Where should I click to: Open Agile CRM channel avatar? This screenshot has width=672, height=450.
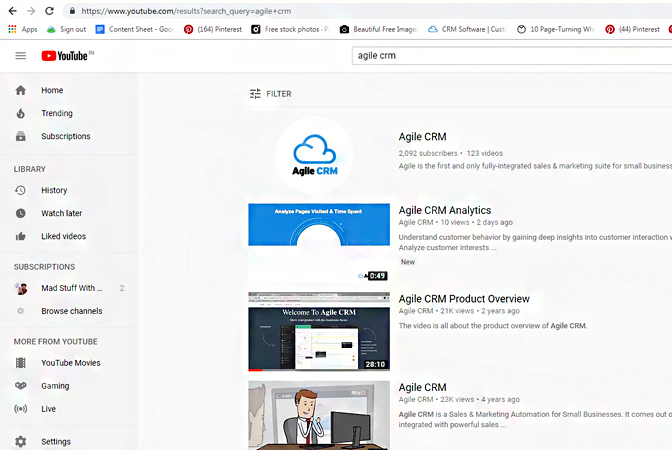pyautogui.click(x=314, y=153)
